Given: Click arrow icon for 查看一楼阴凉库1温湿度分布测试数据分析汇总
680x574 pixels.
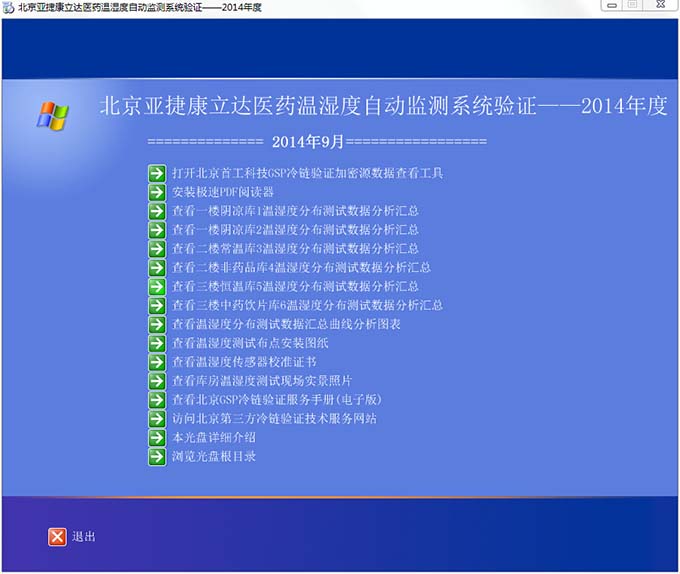Looking at the screenshot, I should [157, 211].
